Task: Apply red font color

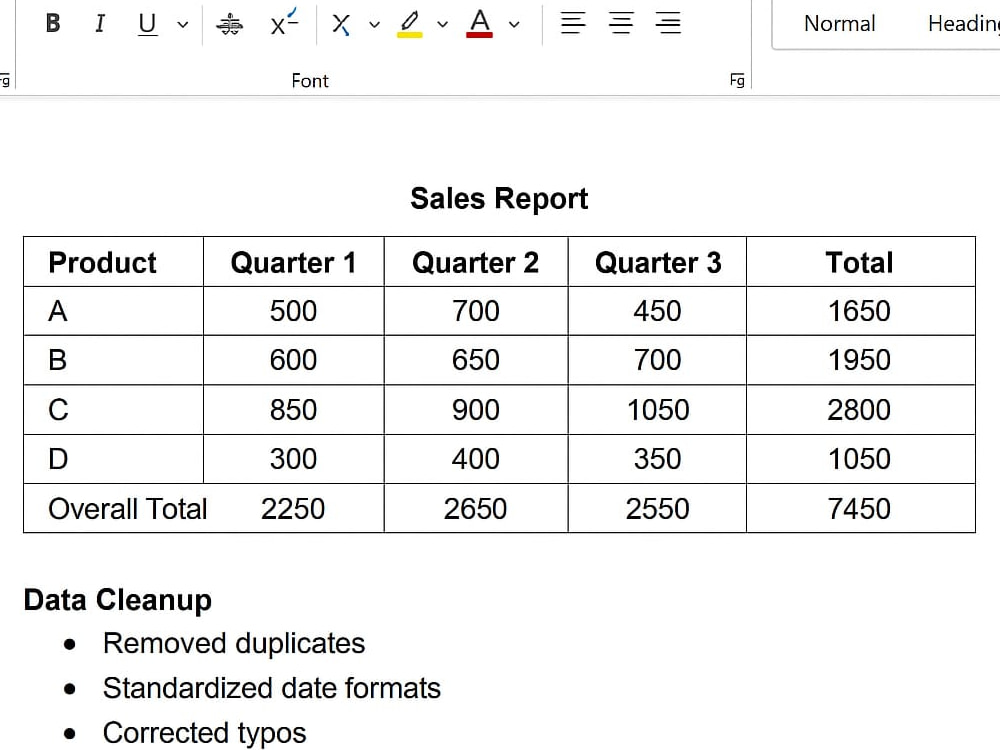Action: tap(480, 24)
